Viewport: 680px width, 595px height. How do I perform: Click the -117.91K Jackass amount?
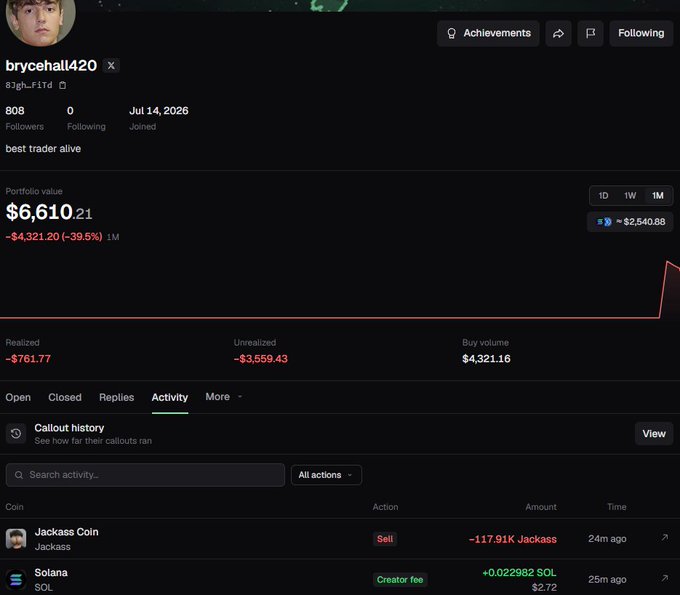click(513, 539)
